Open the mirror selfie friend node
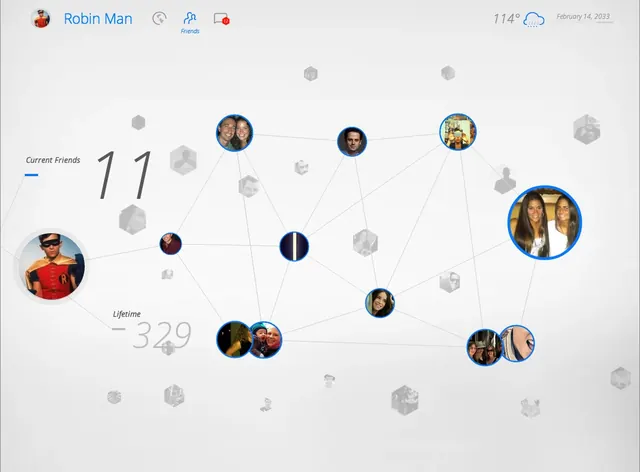The width and height of the screenshot is (640, 472). tap(458, 132)
